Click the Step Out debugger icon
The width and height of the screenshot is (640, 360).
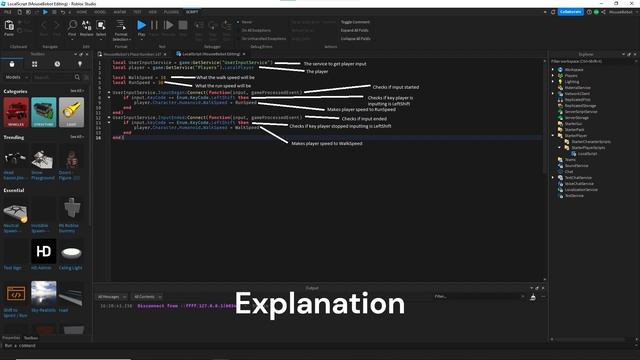point(227,26)
